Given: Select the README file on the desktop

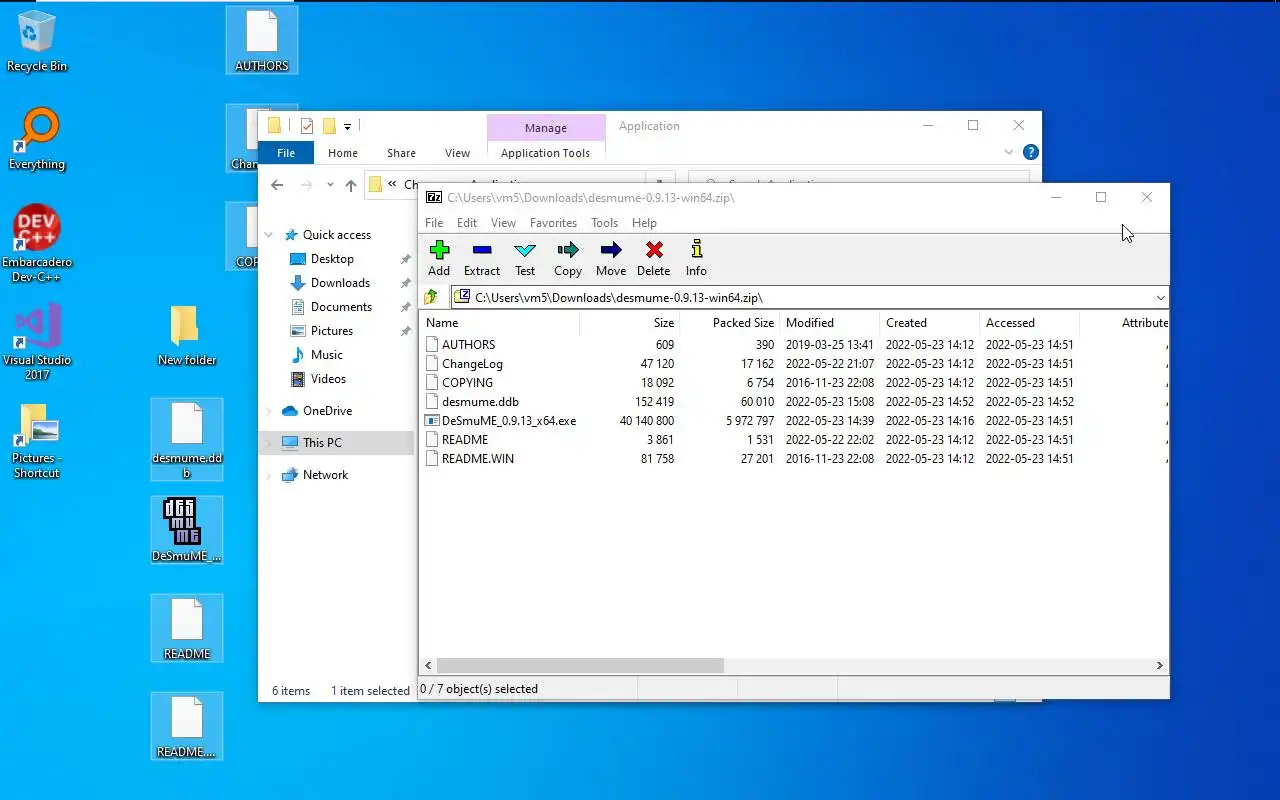Looking at the screenshot, I should [187, 628].
